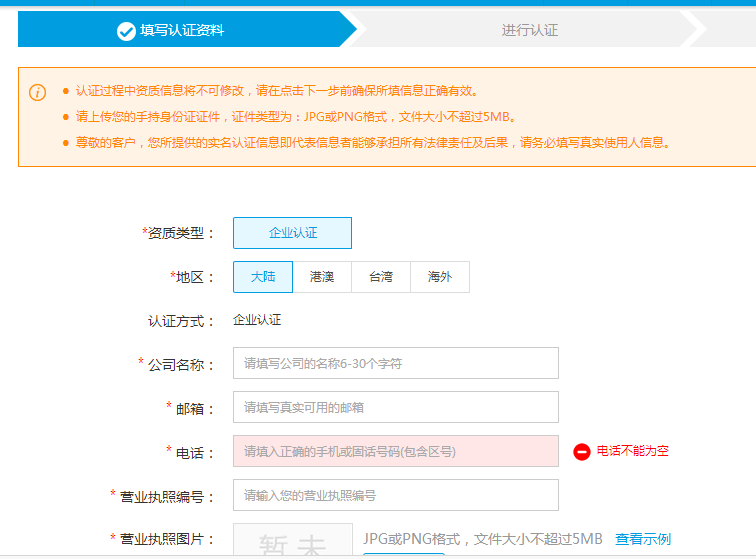
Task: Focus the 营业执照编号 input field
Action: [x=396, y=495]
